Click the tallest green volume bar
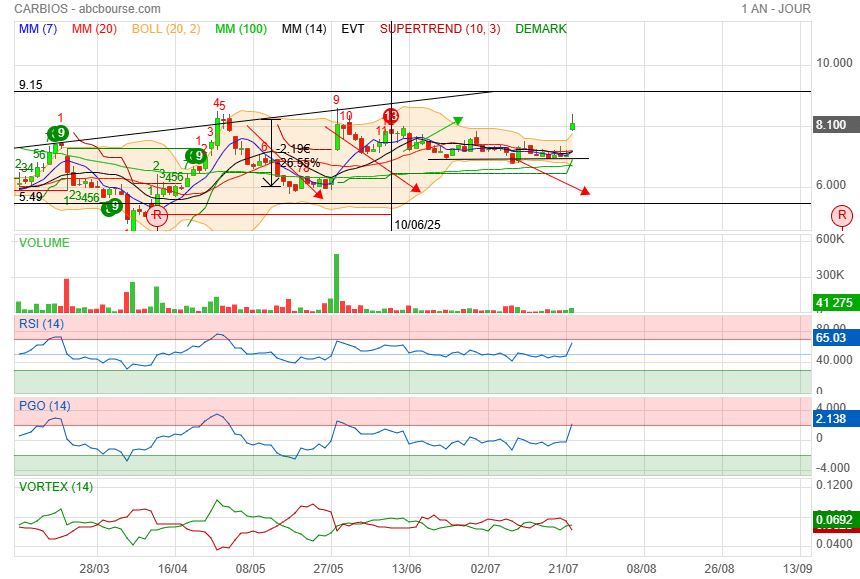 click(336, 283)
